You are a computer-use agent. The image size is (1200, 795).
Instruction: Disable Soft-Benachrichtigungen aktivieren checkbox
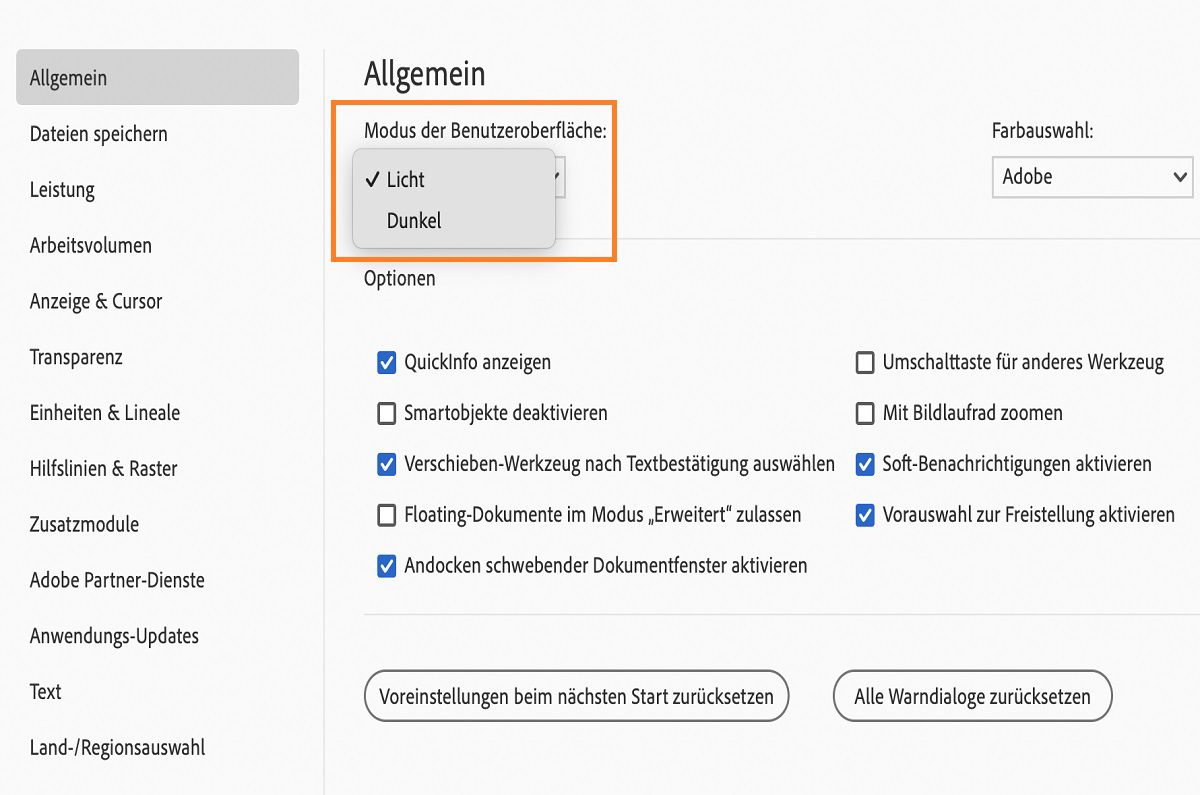pos(865,464)
